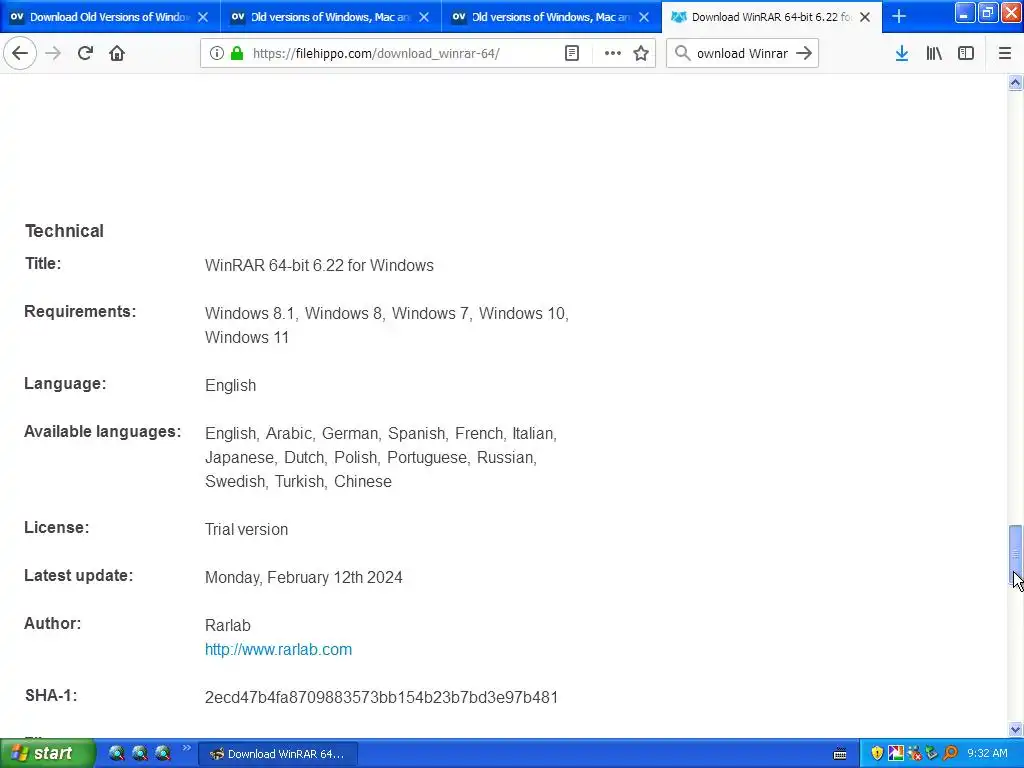
Task: Click 'Monday, February 12th 2024' date text
Action: pyautogui.click(x=304, y=577)
